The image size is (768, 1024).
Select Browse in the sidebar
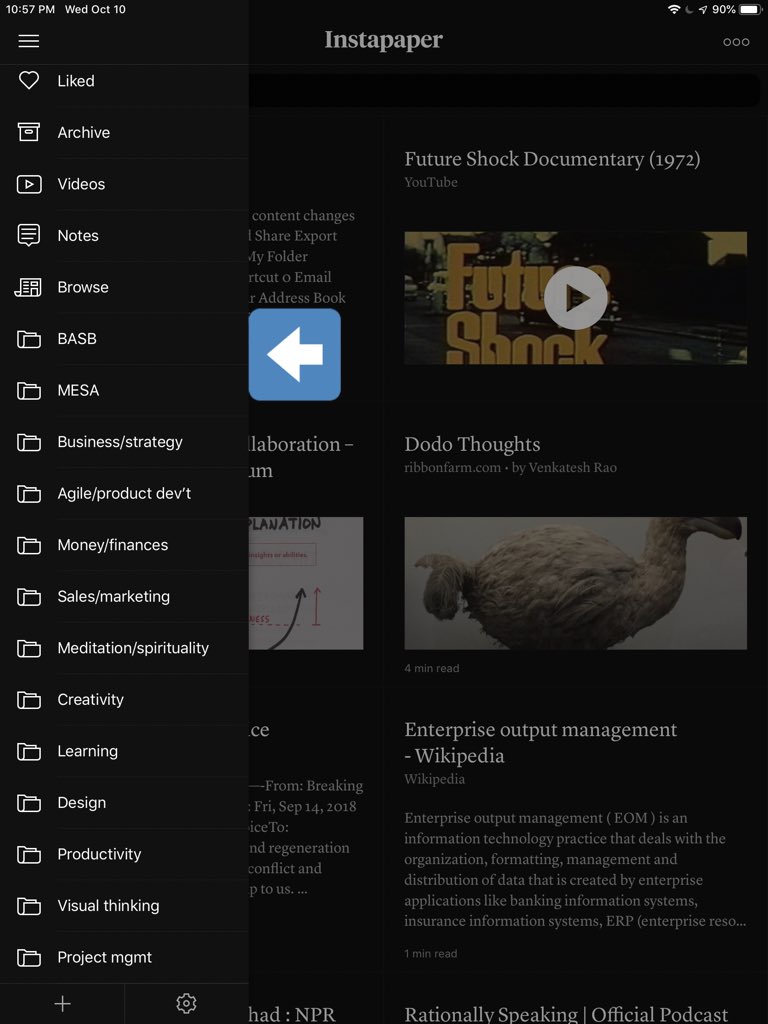tap(83, 287)
